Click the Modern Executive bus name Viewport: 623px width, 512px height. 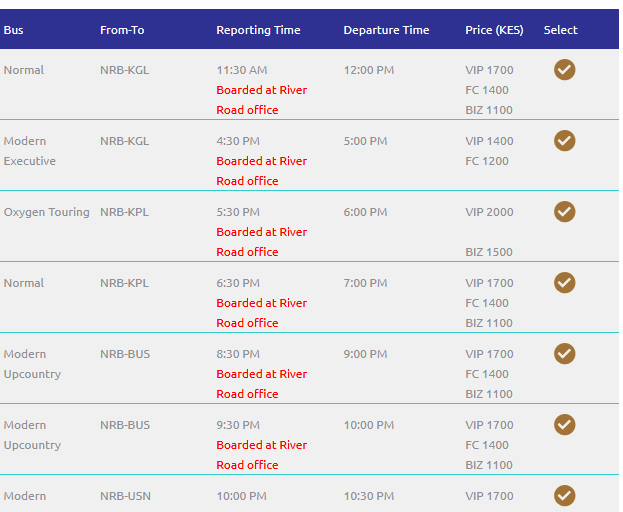point(30,151)
